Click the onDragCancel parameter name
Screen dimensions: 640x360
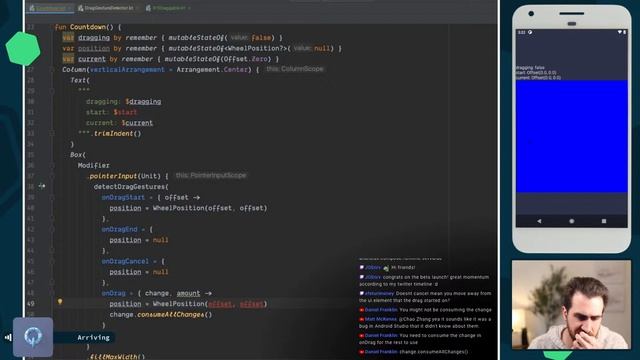125,261
